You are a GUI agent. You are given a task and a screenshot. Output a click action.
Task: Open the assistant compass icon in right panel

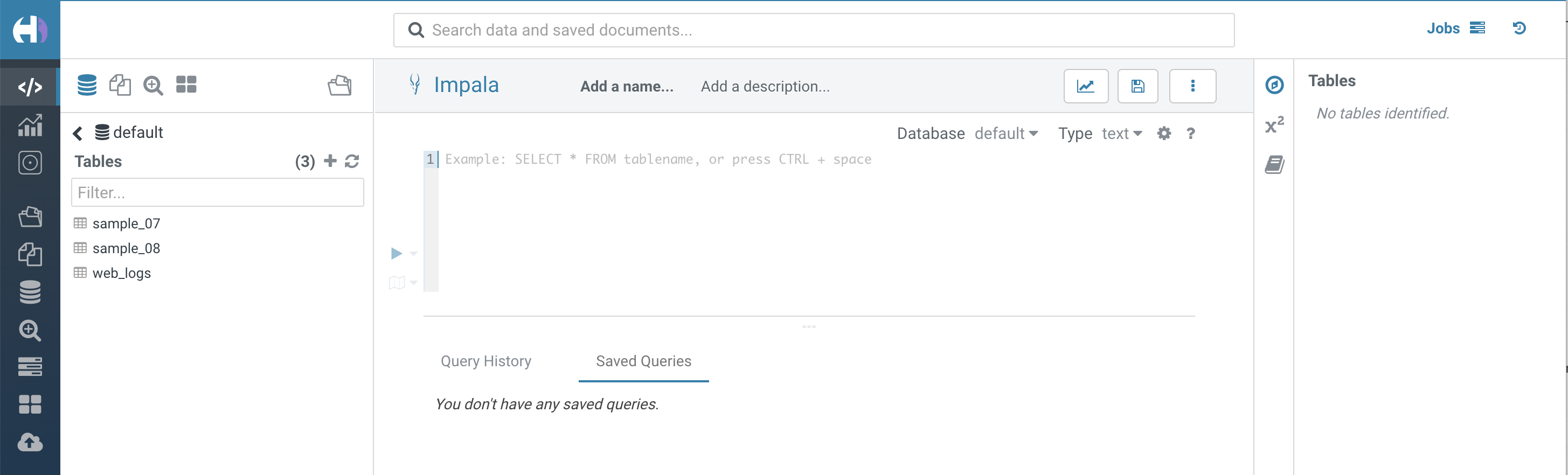coord(1274,85)
